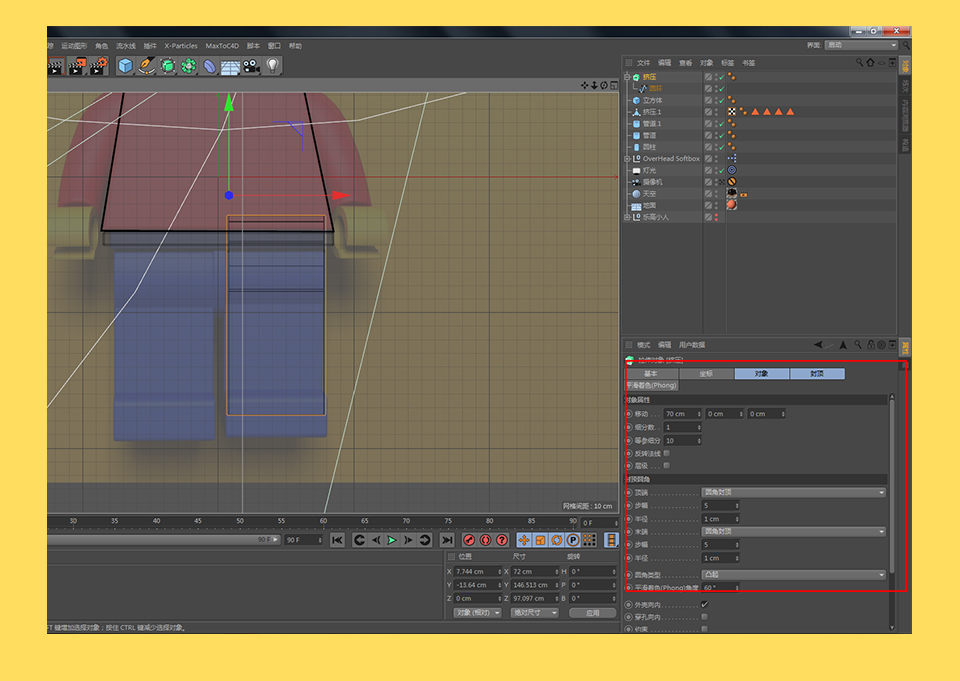Toggle Rotation keyframe channel icon in timeline

coord(557,540)
